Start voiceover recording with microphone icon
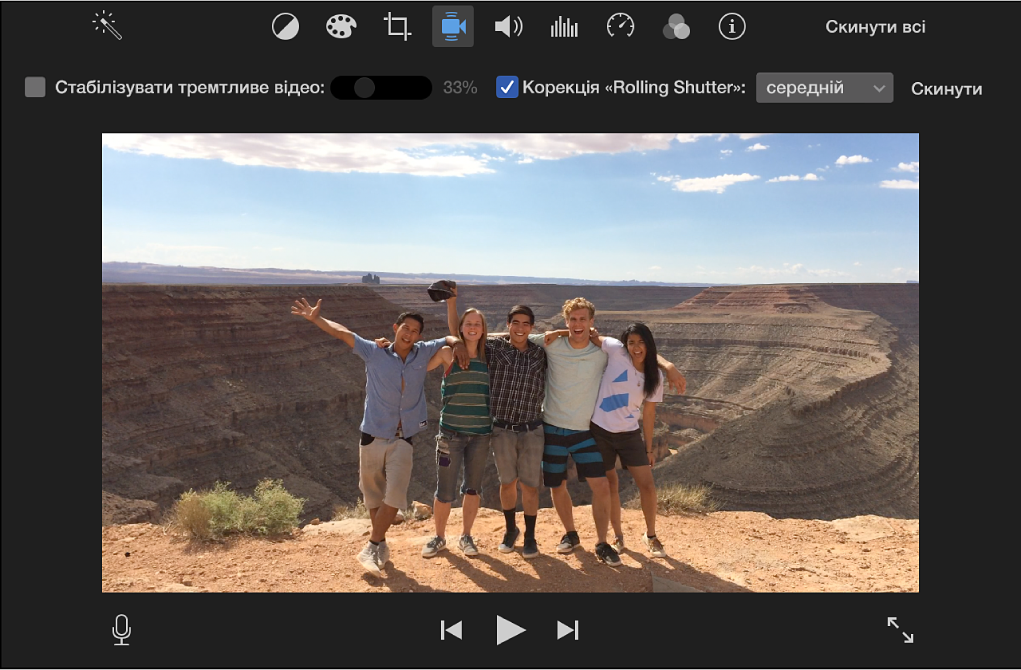The width and height of the screenshot is (1021, 670). click(121, 630)
